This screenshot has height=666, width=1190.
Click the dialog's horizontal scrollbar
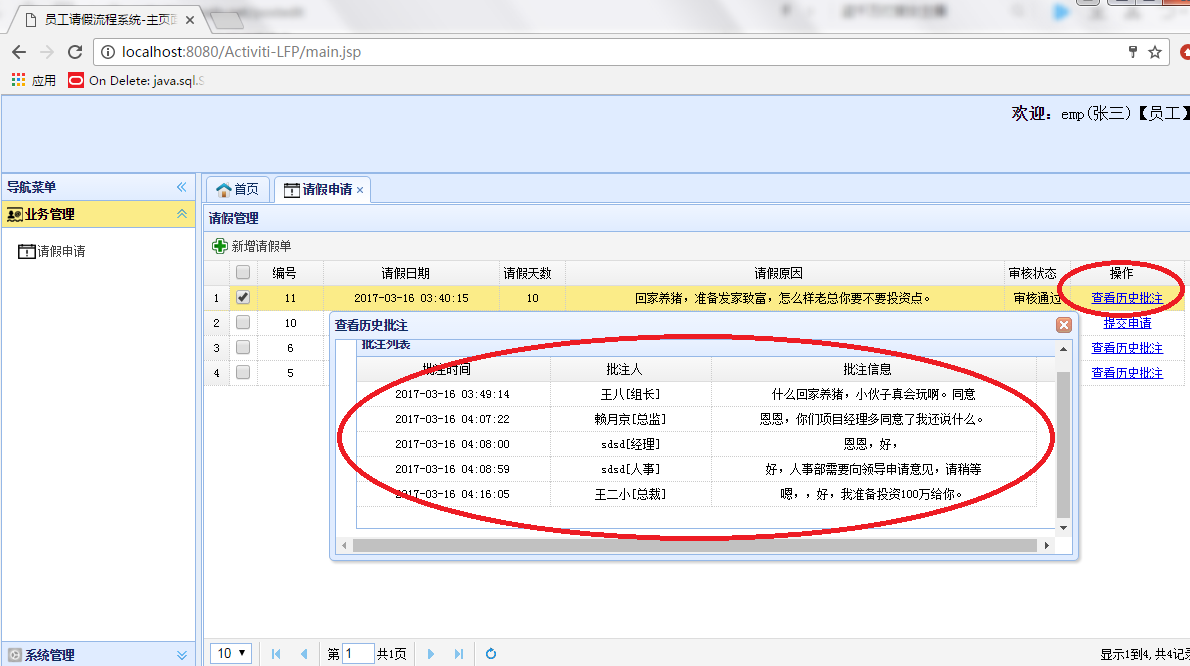694,545
